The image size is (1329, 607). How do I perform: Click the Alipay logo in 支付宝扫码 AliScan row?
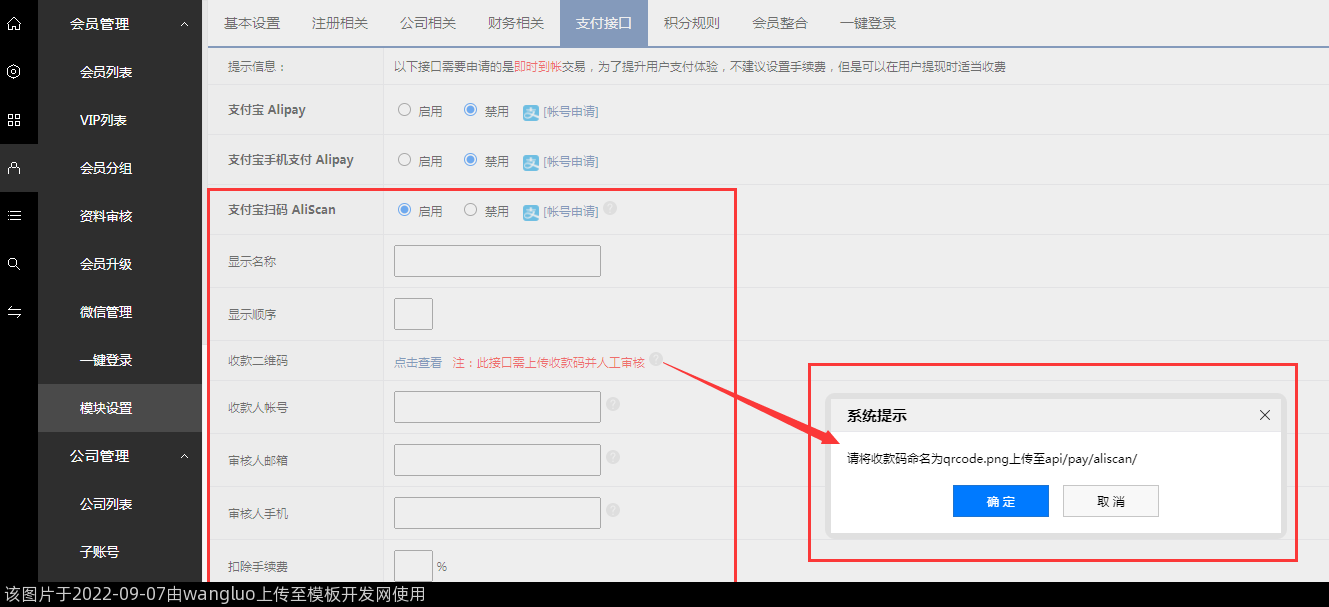531,211
